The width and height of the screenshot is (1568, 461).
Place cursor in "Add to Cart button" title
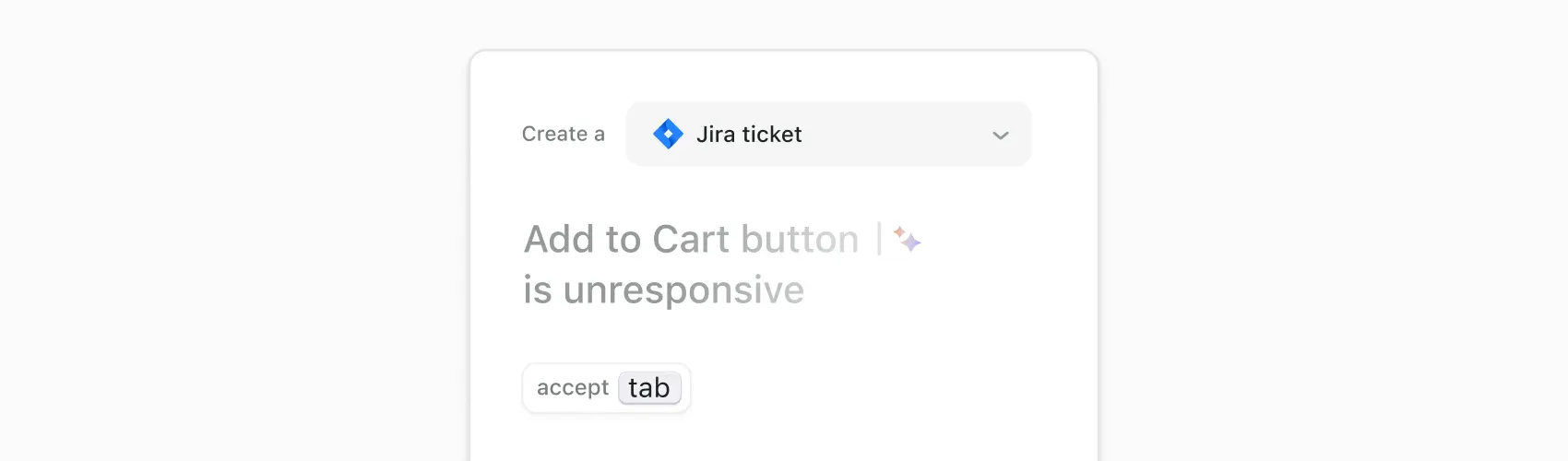tap(692, 240)
